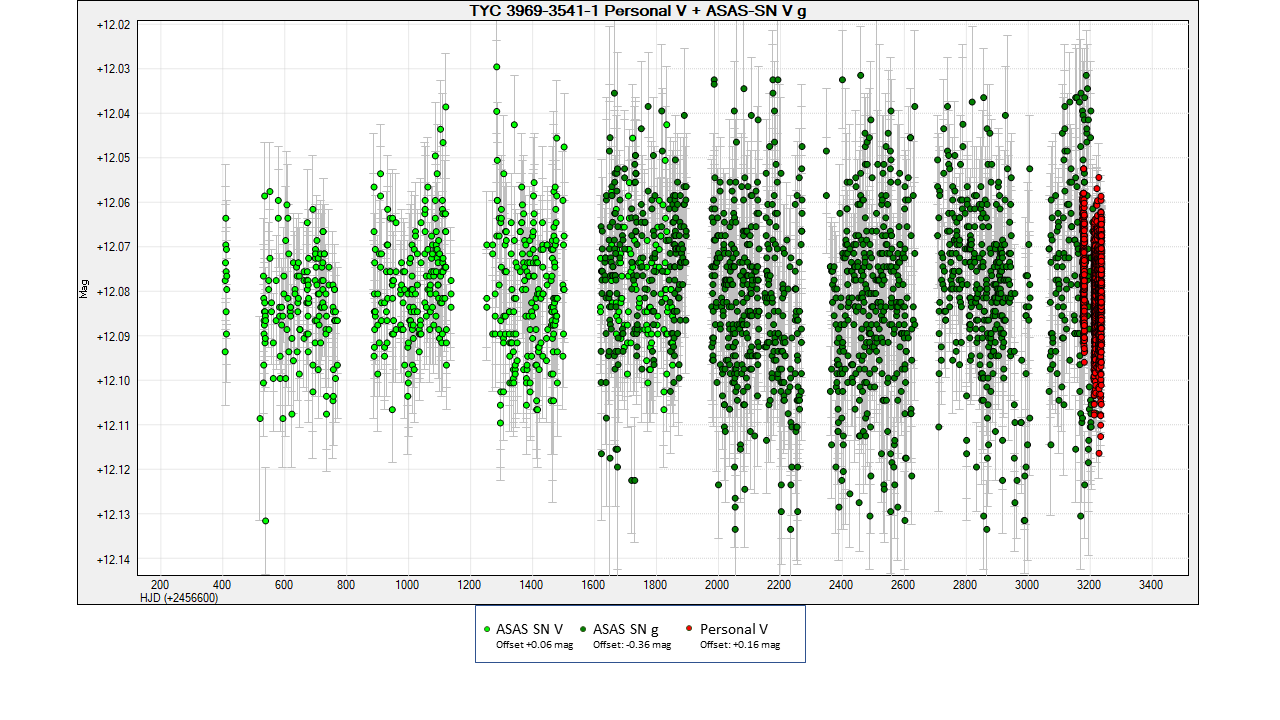Click the 1400 x-axis tick label
The width and height of the screenshot is (1280, 720).
click(531, 584)
